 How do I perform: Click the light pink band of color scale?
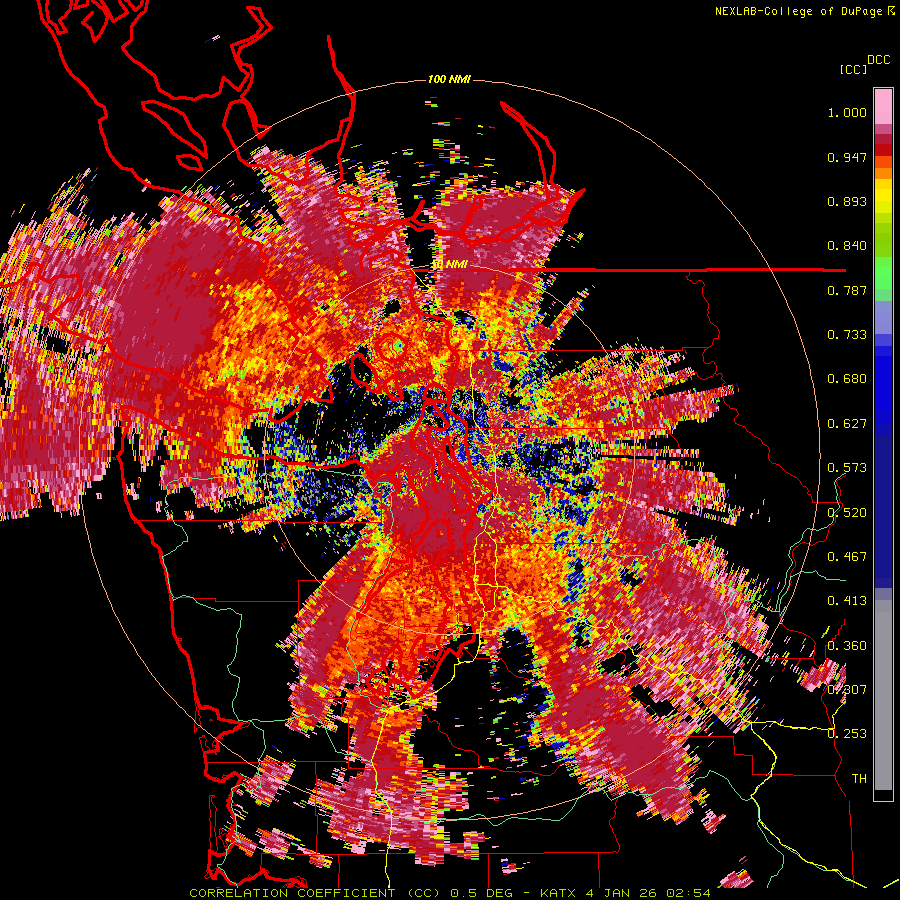tap(883, 106)
